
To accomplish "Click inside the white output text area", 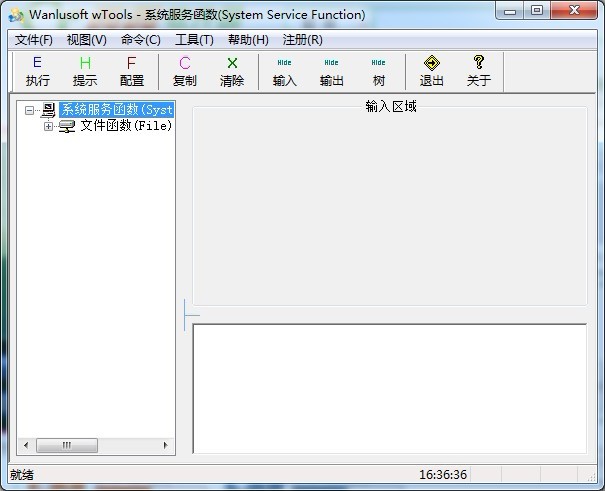I will [x=389, y=387].
